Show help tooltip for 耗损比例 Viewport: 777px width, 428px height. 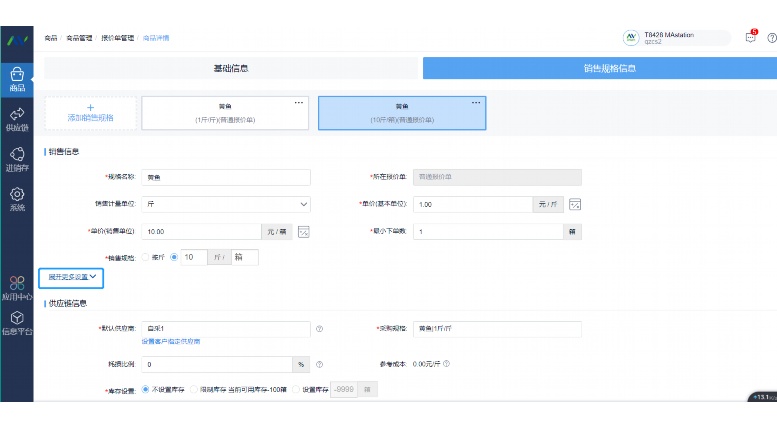320,364
